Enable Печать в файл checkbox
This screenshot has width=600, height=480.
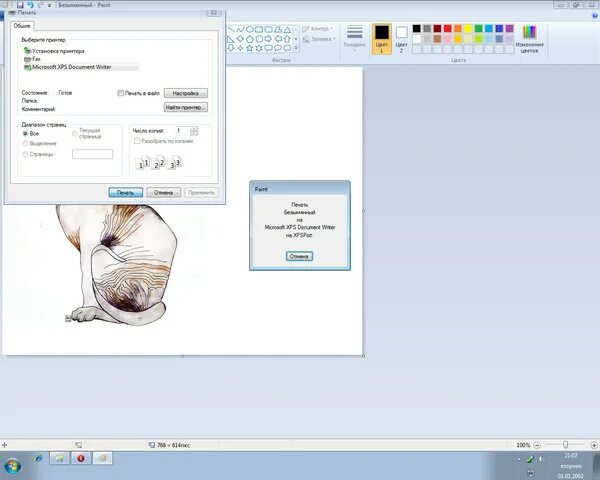(x=121, y=93)
